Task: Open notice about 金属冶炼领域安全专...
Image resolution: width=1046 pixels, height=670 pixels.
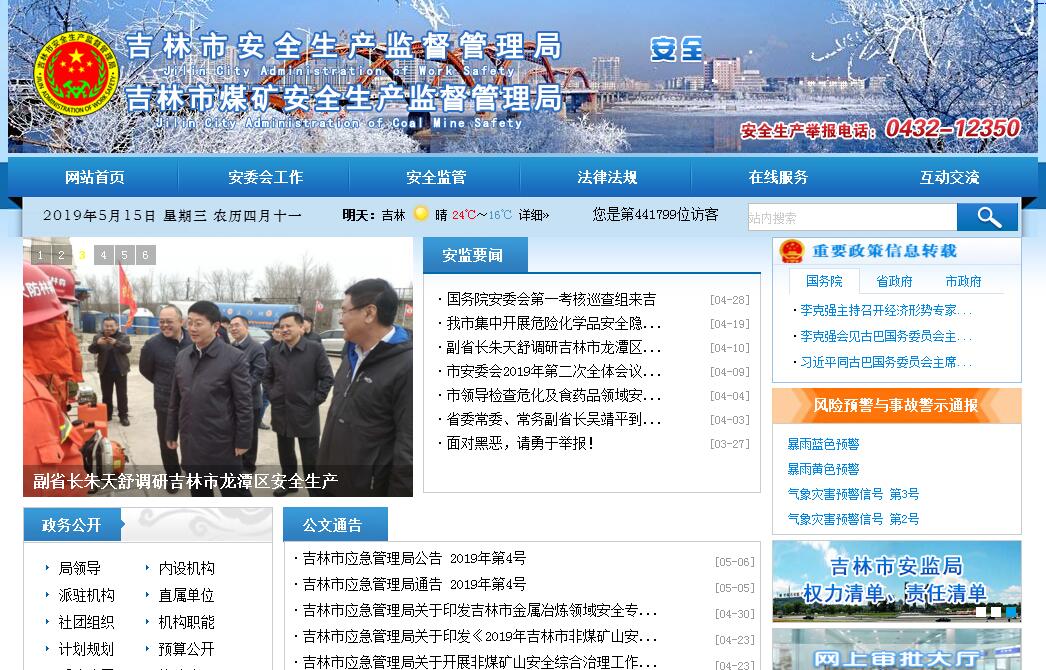Action: tap(480, 610)
